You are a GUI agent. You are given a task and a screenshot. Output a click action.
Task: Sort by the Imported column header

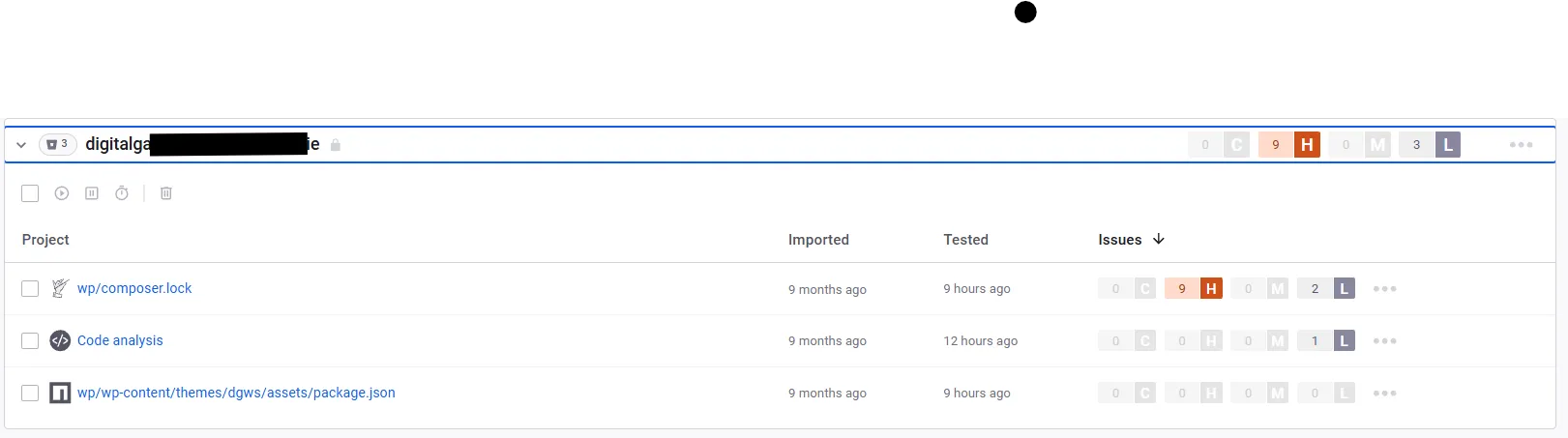point(818,240)
